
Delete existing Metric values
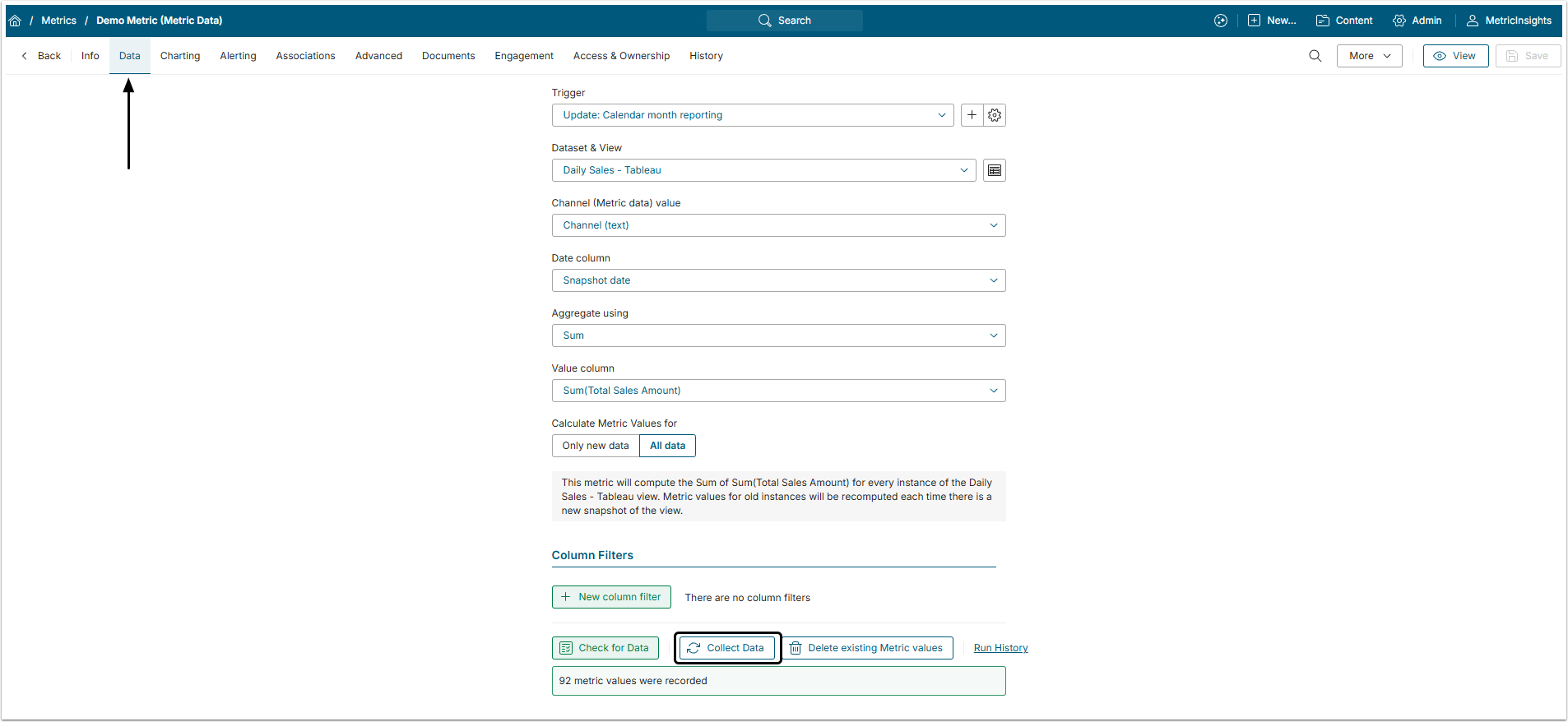(x=867, y=648)
